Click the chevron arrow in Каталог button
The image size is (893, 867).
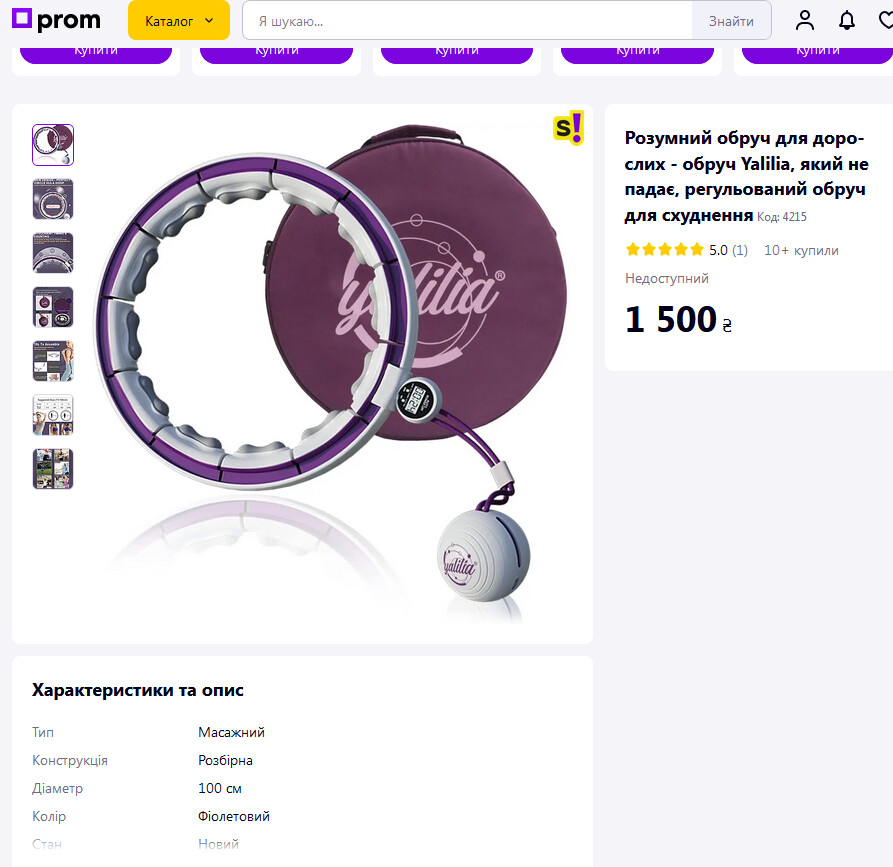coord(209,21)
